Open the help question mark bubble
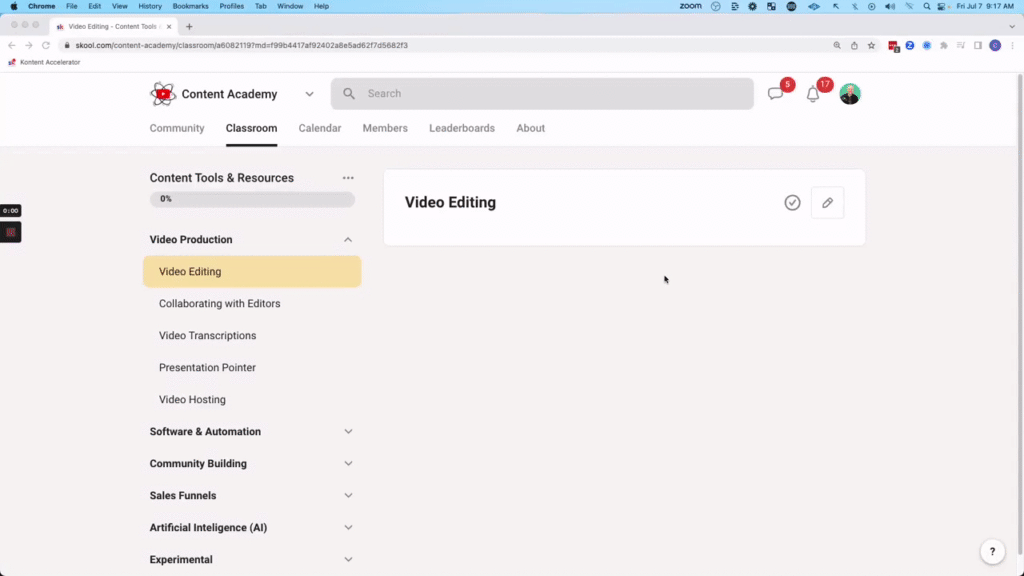1024x576 pixels. click(x=991, y=551)
